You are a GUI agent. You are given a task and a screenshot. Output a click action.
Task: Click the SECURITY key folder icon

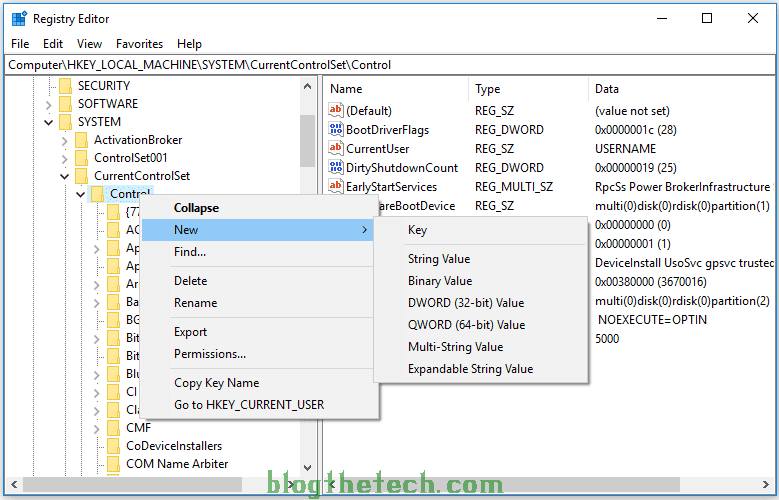coord(66,86)
